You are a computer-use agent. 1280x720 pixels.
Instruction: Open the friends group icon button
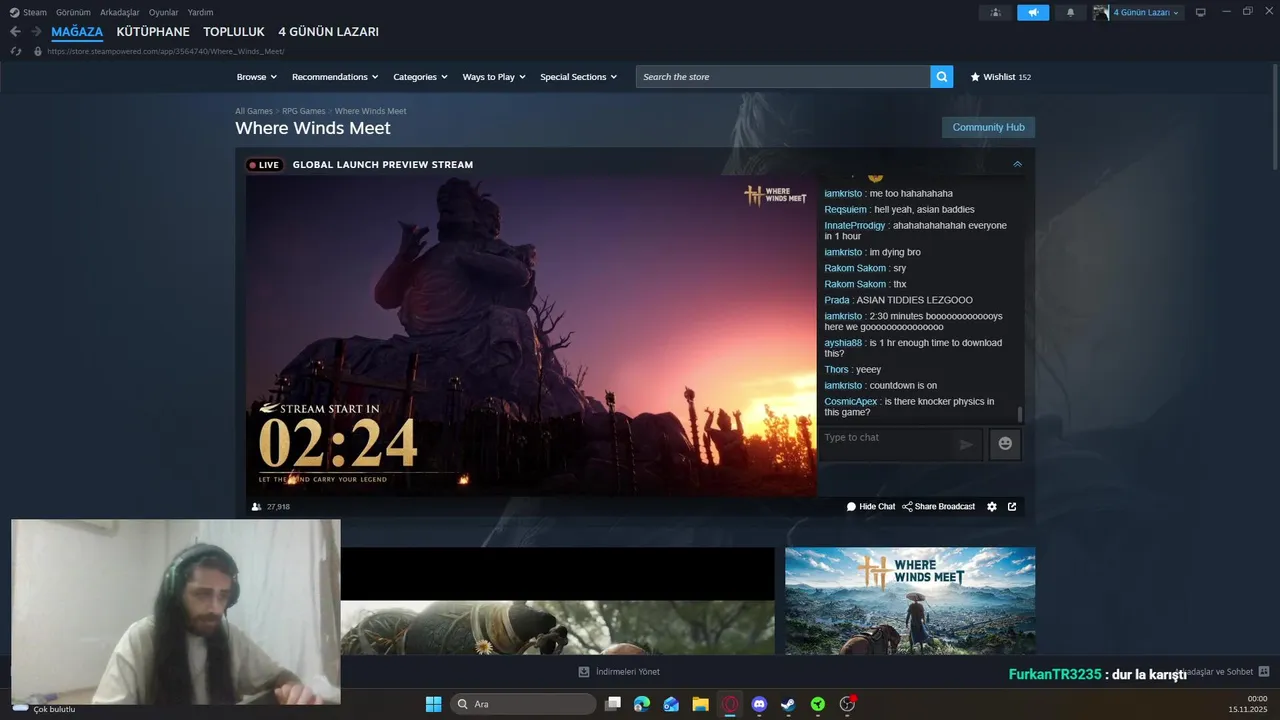tap(995, 13)
